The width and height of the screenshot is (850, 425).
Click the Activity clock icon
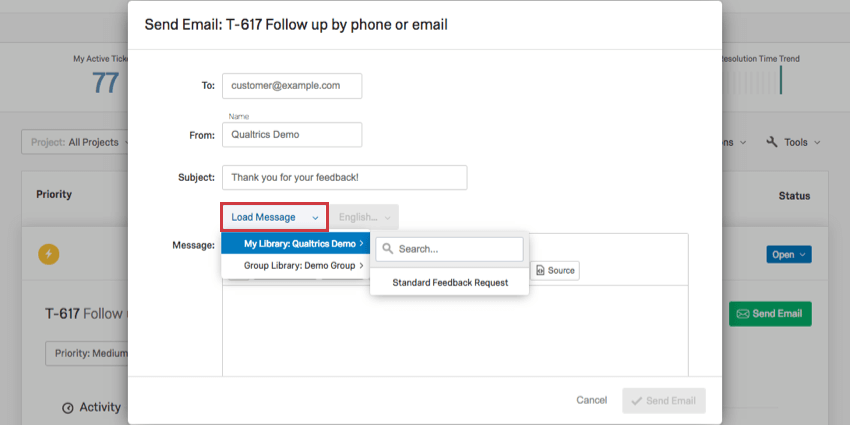(68, 408)
